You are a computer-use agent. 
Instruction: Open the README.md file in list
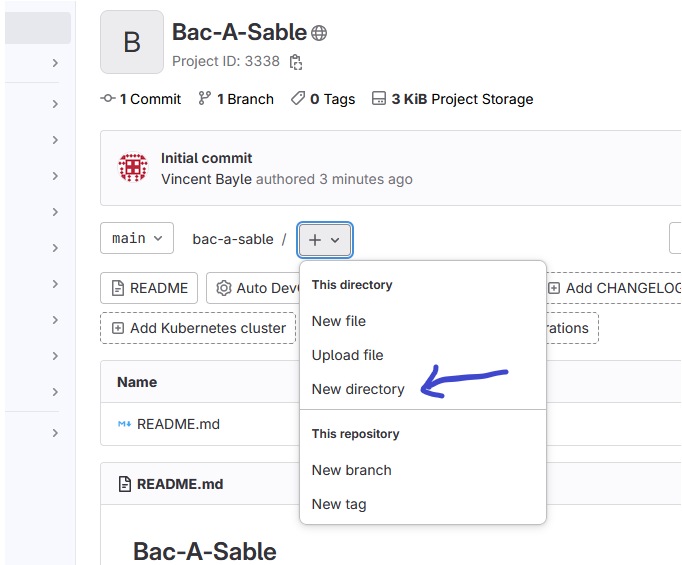click(178, 424)
